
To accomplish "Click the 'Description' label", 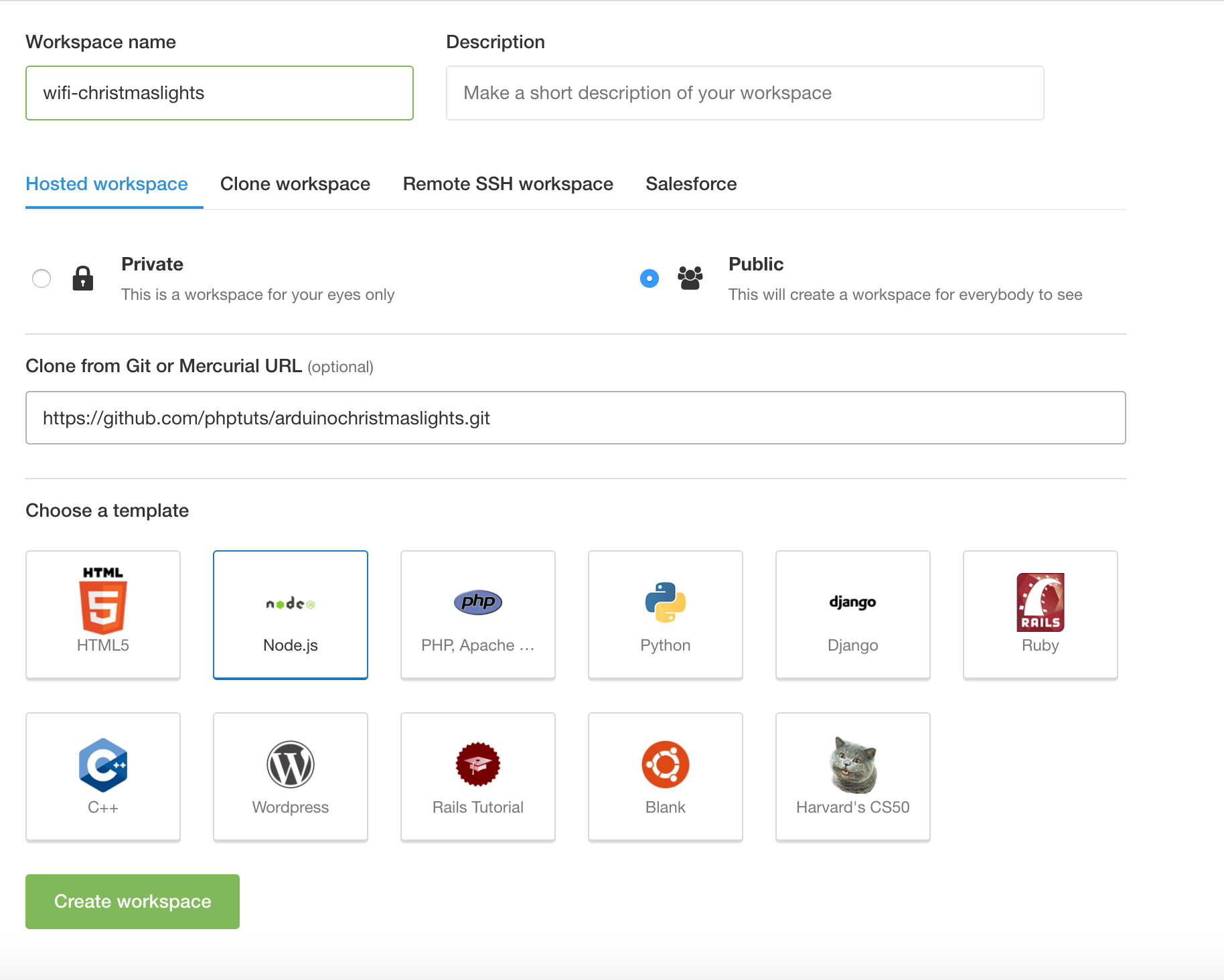I will click(495, 42).
